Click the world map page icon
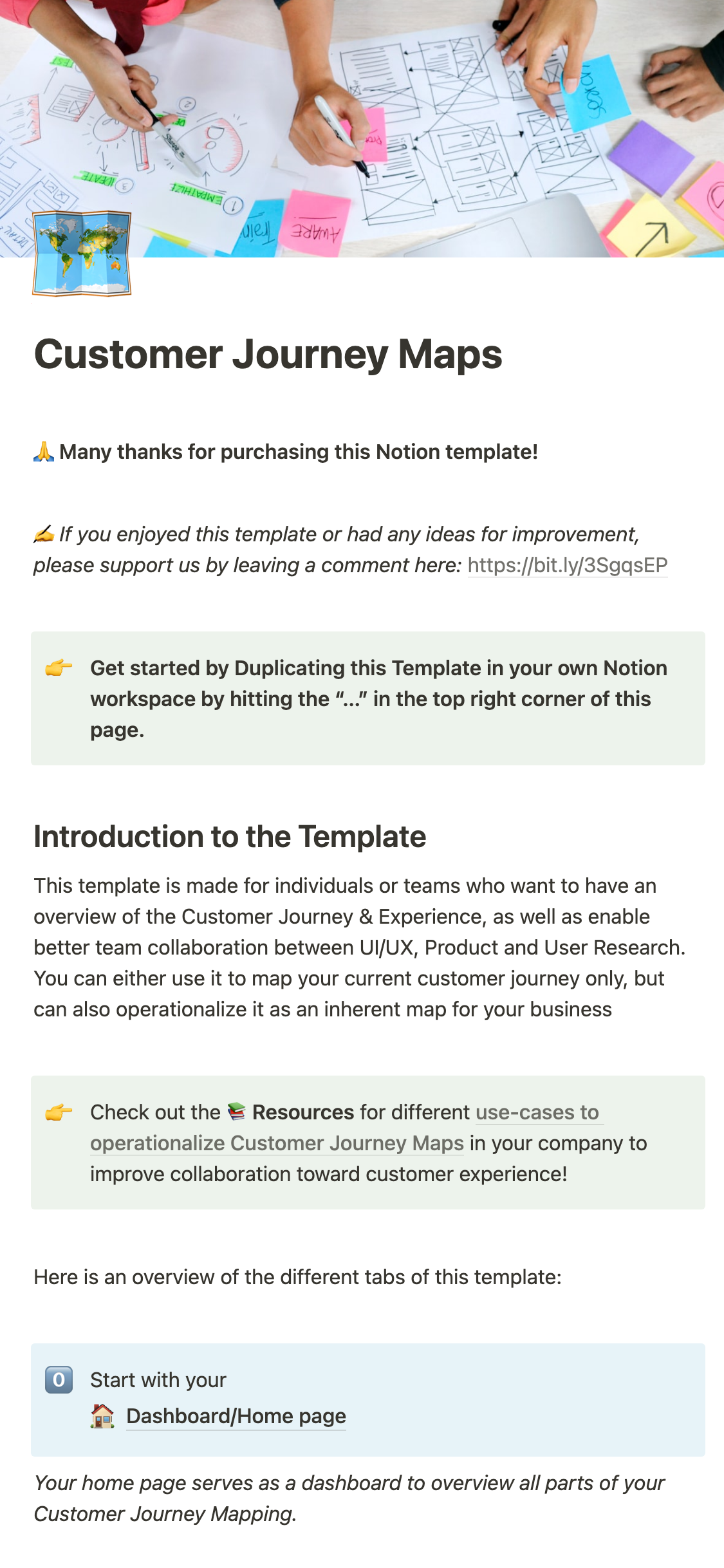Screen dimensions: 724x1568 coord(82,254)
